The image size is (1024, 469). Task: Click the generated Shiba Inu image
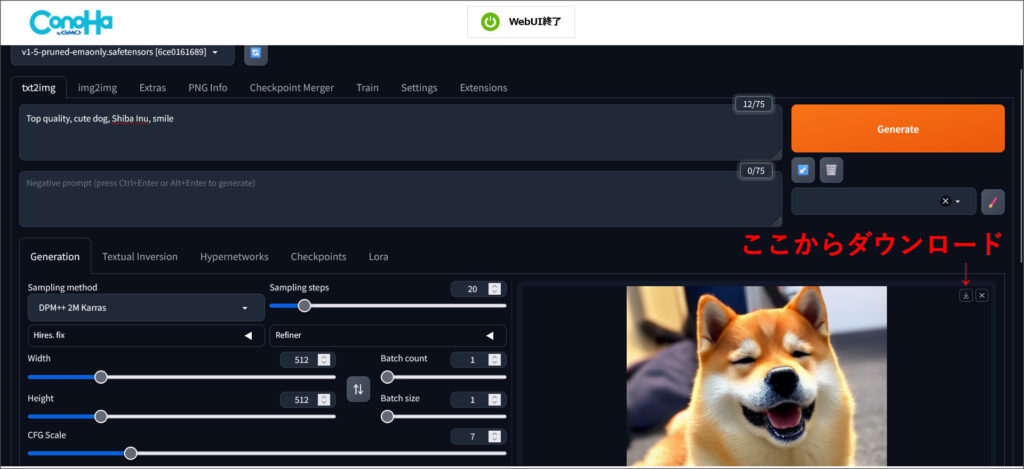(756, 376)
